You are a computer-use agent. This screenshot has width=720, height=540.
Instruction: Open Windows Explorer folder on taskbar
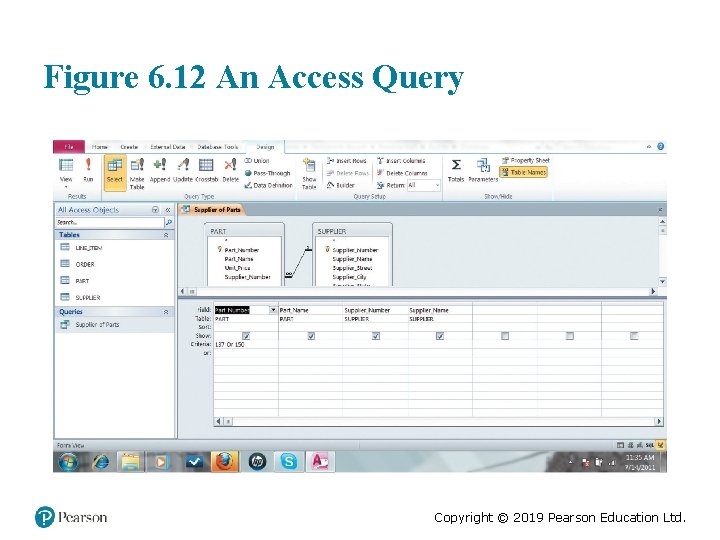[x=131, y=461]
